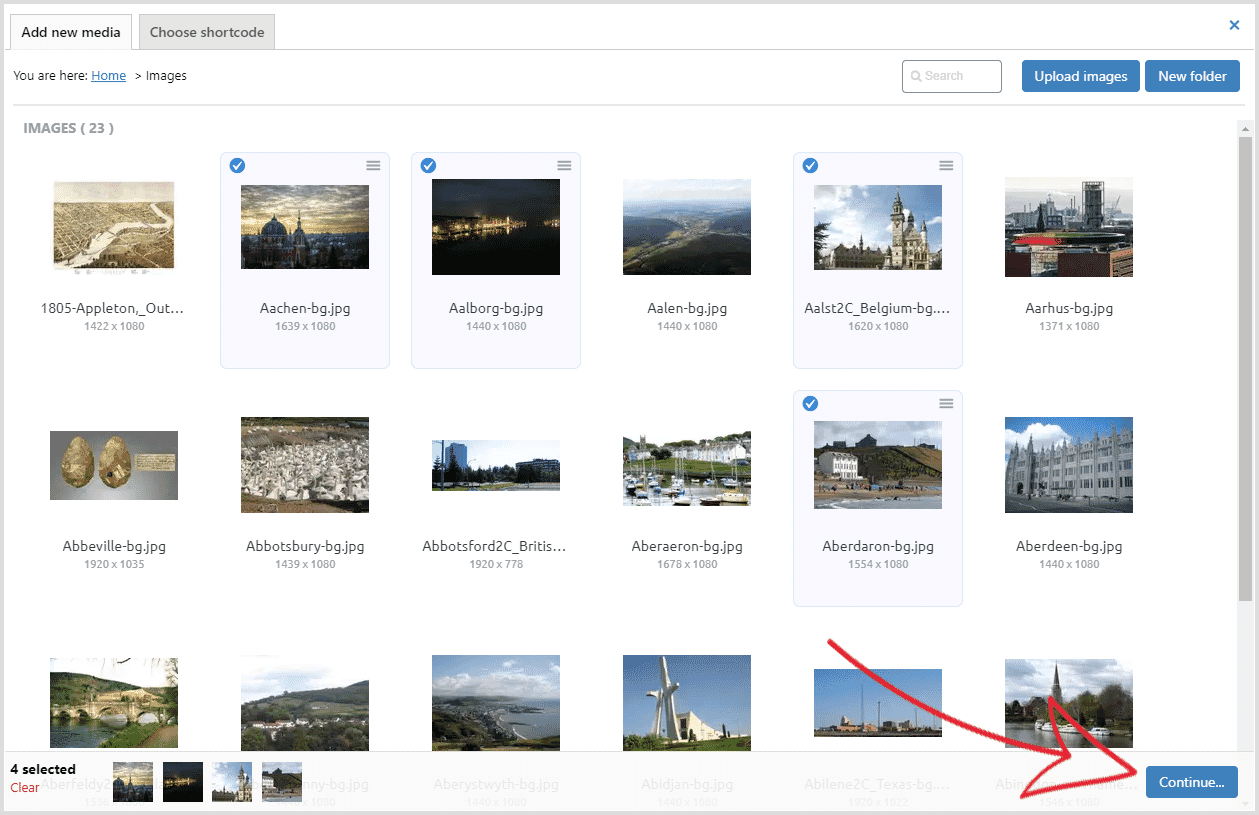Focus the Search field
Viewport: 1259px width, 815px height.
952,76
